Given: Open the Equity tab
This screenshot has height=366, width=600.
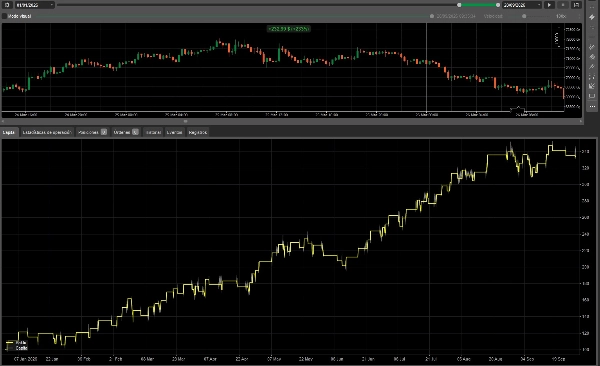Looking at the screenshot, I should point(9,132).
